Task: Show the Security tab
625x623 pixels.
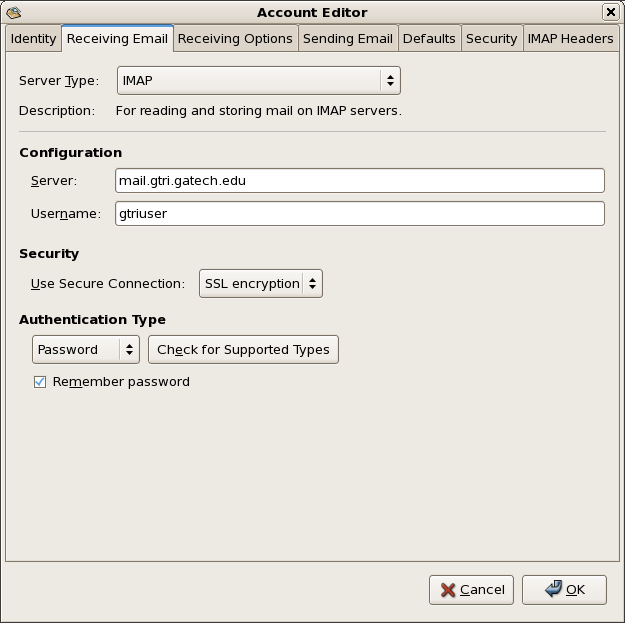Action: [491, 39]
